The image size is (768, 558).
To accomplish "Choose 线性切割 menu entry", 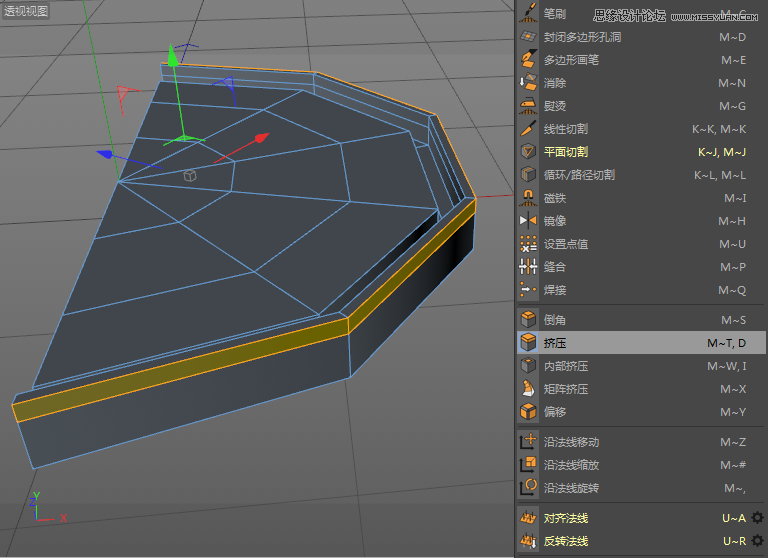I will click(642, 129).
